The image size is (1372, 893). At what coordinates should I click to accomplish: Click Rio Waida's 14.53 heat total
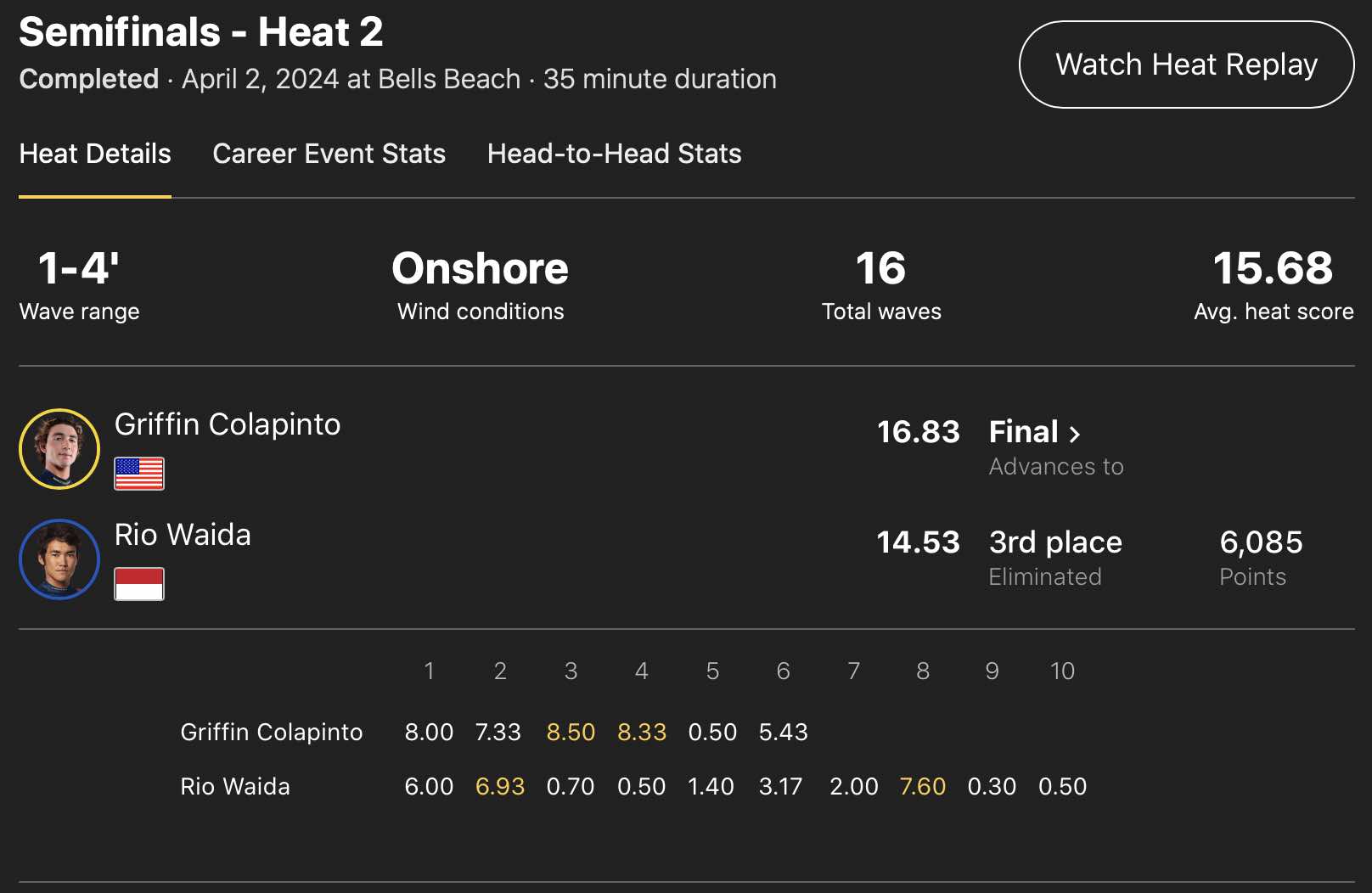click(x=918, y=542)
